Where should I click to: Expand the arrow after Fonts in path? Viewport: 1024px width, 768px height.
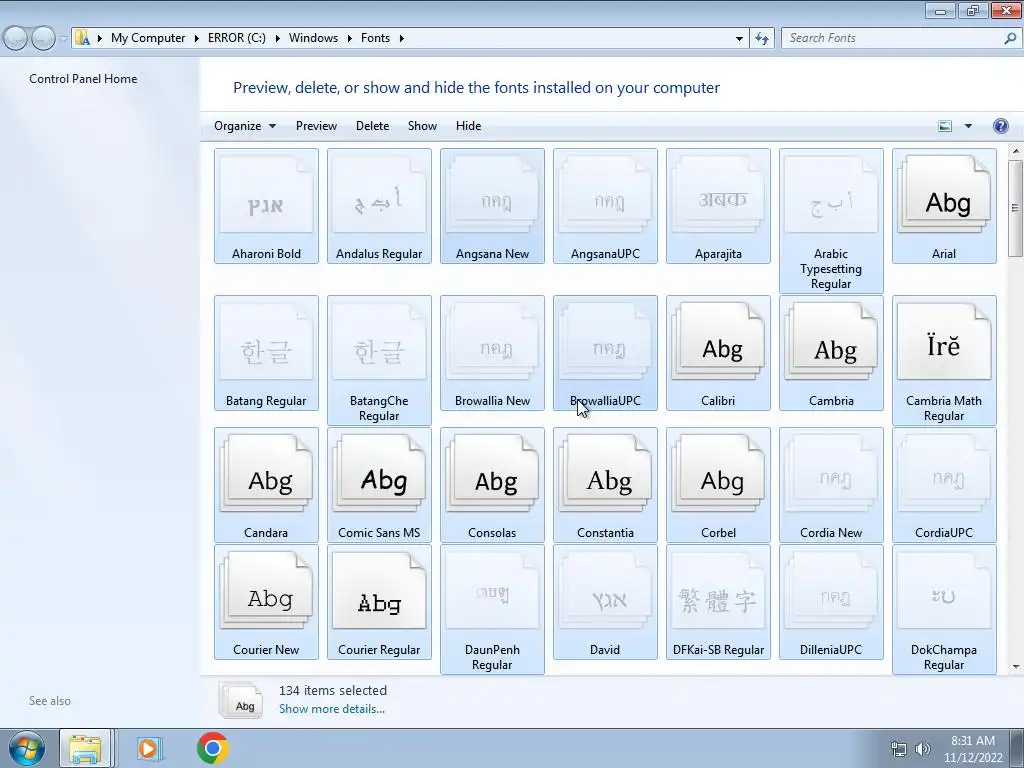point(402,38)
